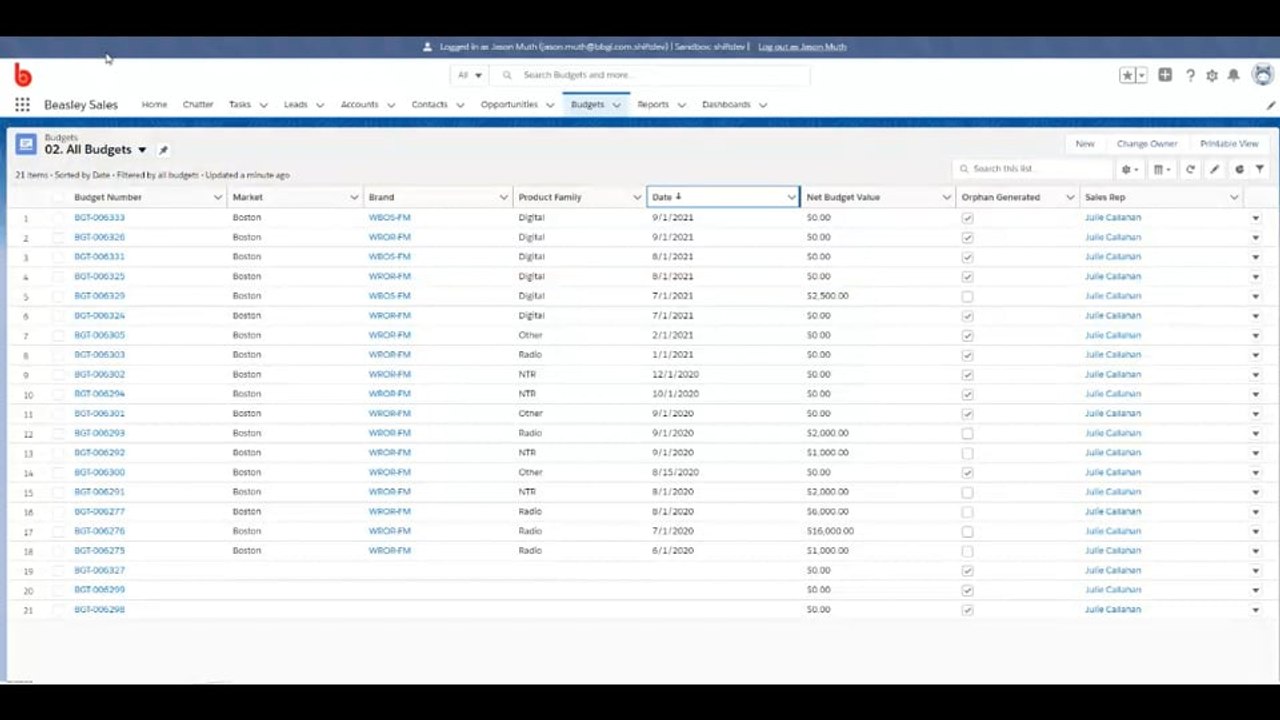The width and height of the screenshot is (1280, 720).
Task: Click the $16,000.00 net budget value
Action: 830,531
